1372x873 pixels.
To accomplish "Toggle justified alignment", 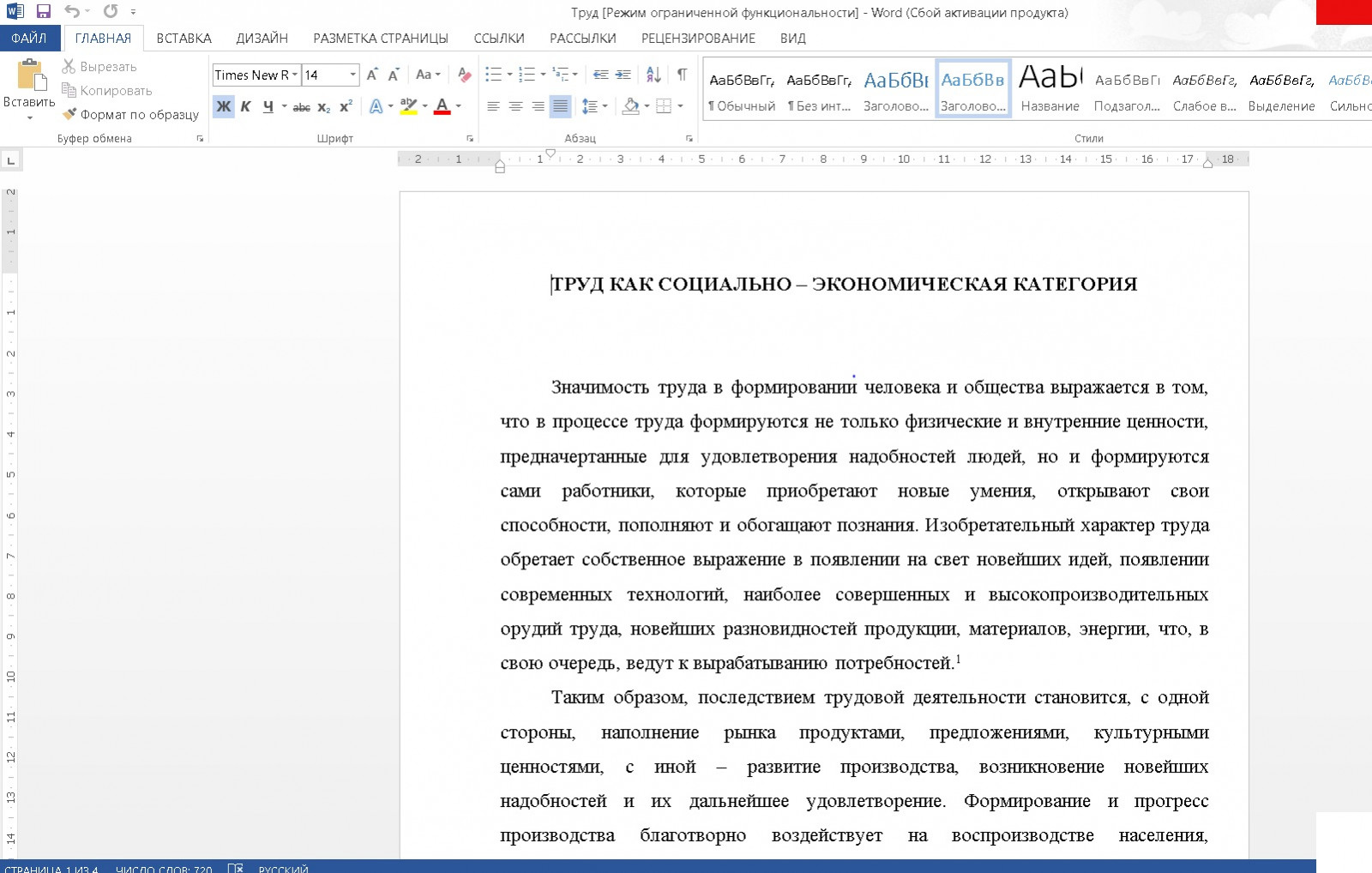I will point(560,107).
